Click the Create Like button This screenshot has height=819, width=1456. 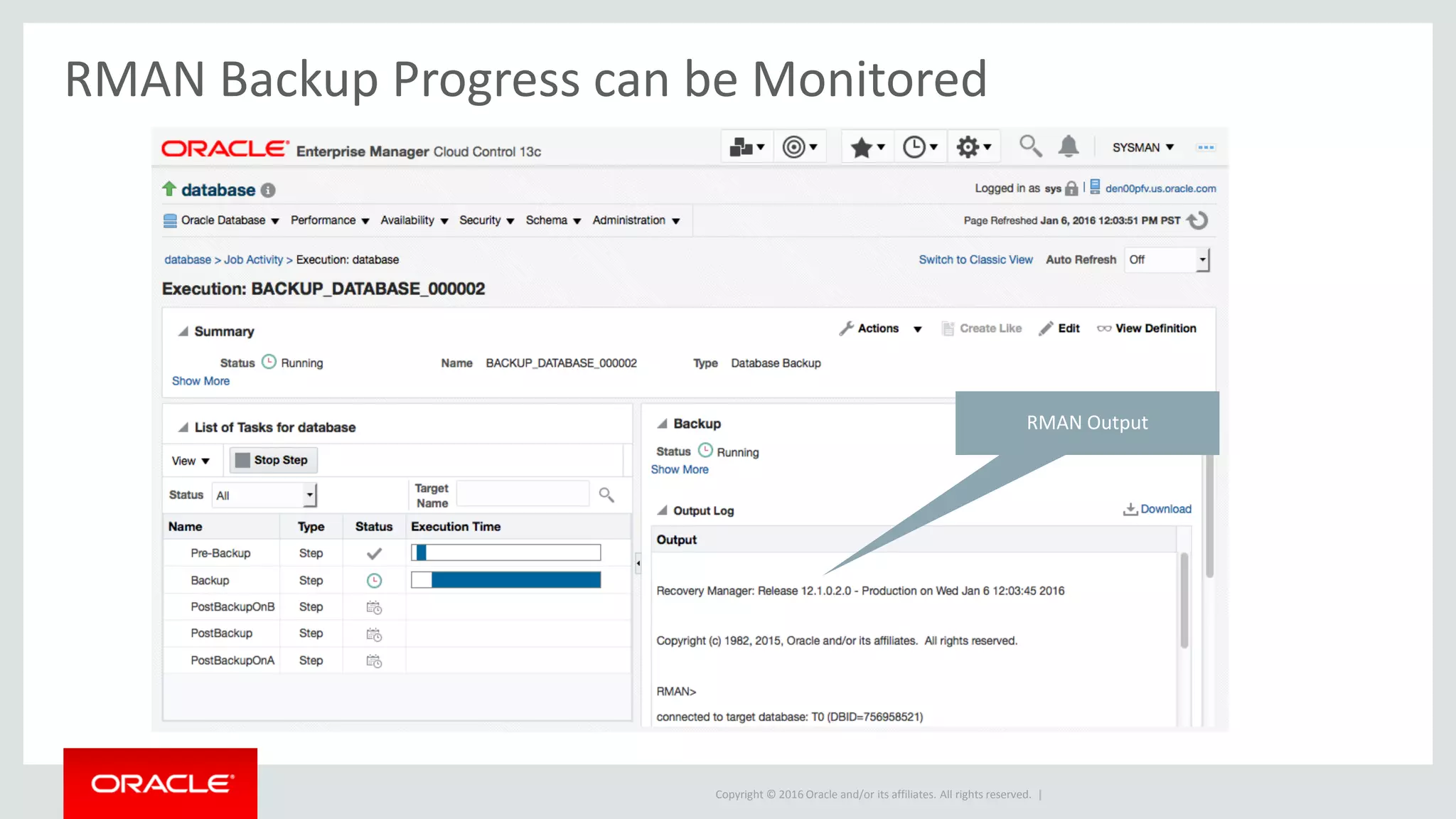click(x=982, y=328)
